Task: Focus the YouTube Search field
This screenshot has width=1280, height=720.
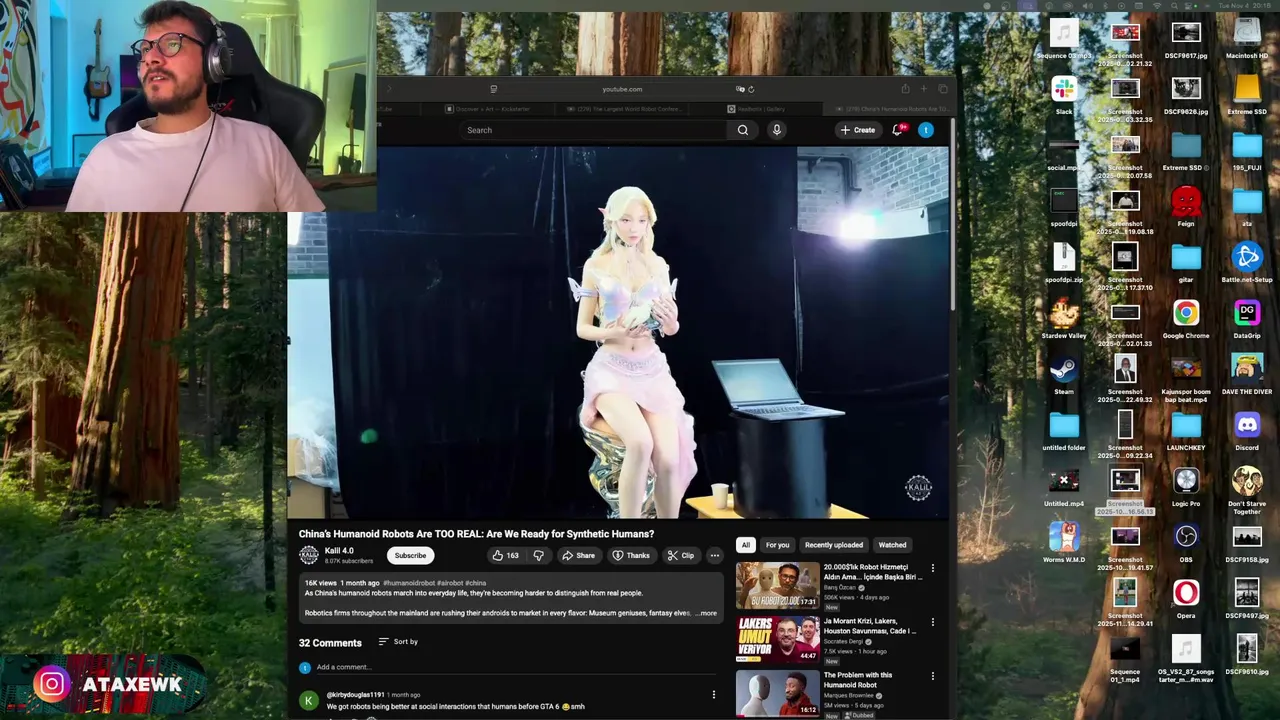Action: click(x=595, y=130)
